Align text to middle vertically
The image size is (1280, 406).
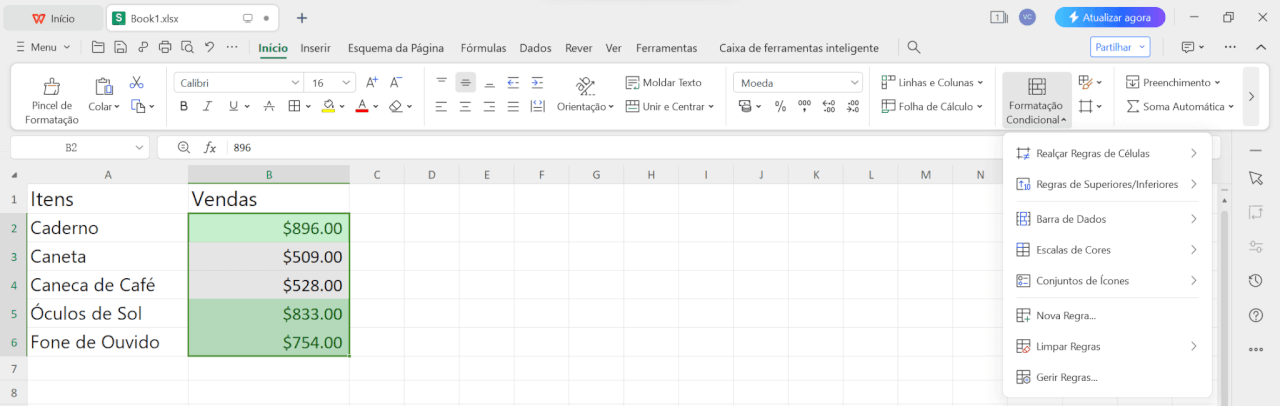[465, 82]
